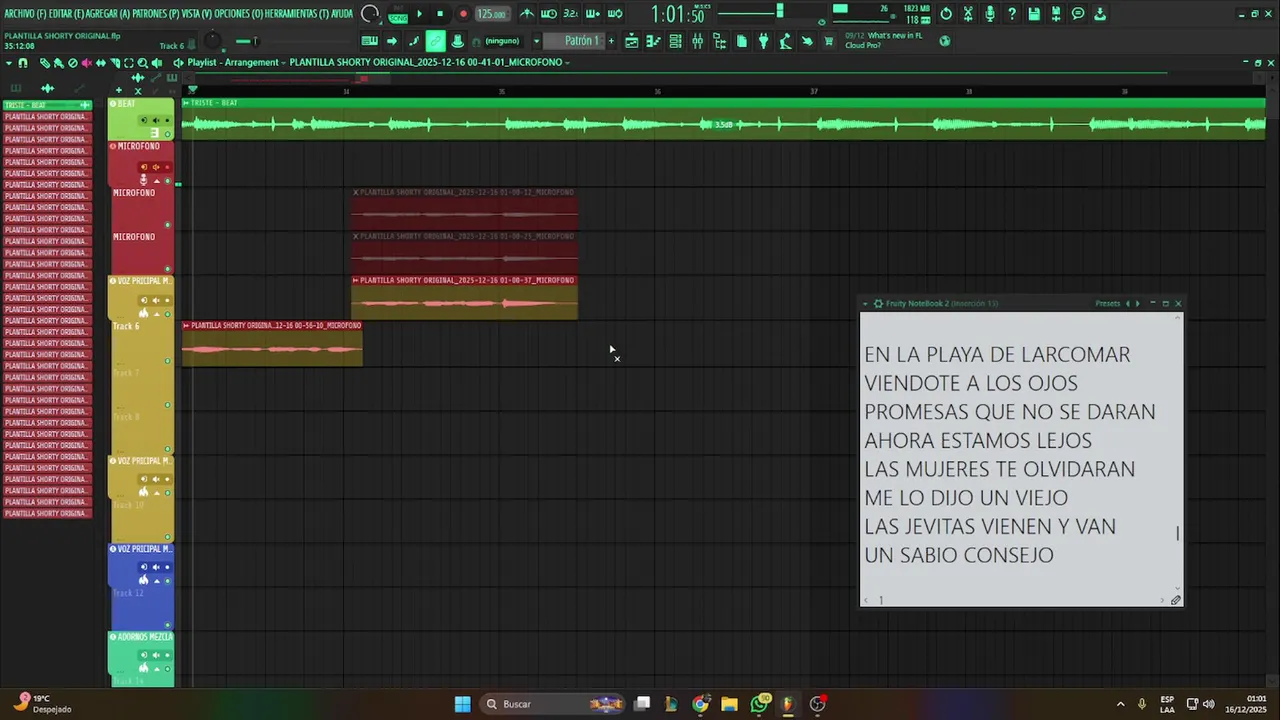Toggle the 3-2-1 countdown before recording
Viewport: 1280px width, 720px height.
coord(570,14)
